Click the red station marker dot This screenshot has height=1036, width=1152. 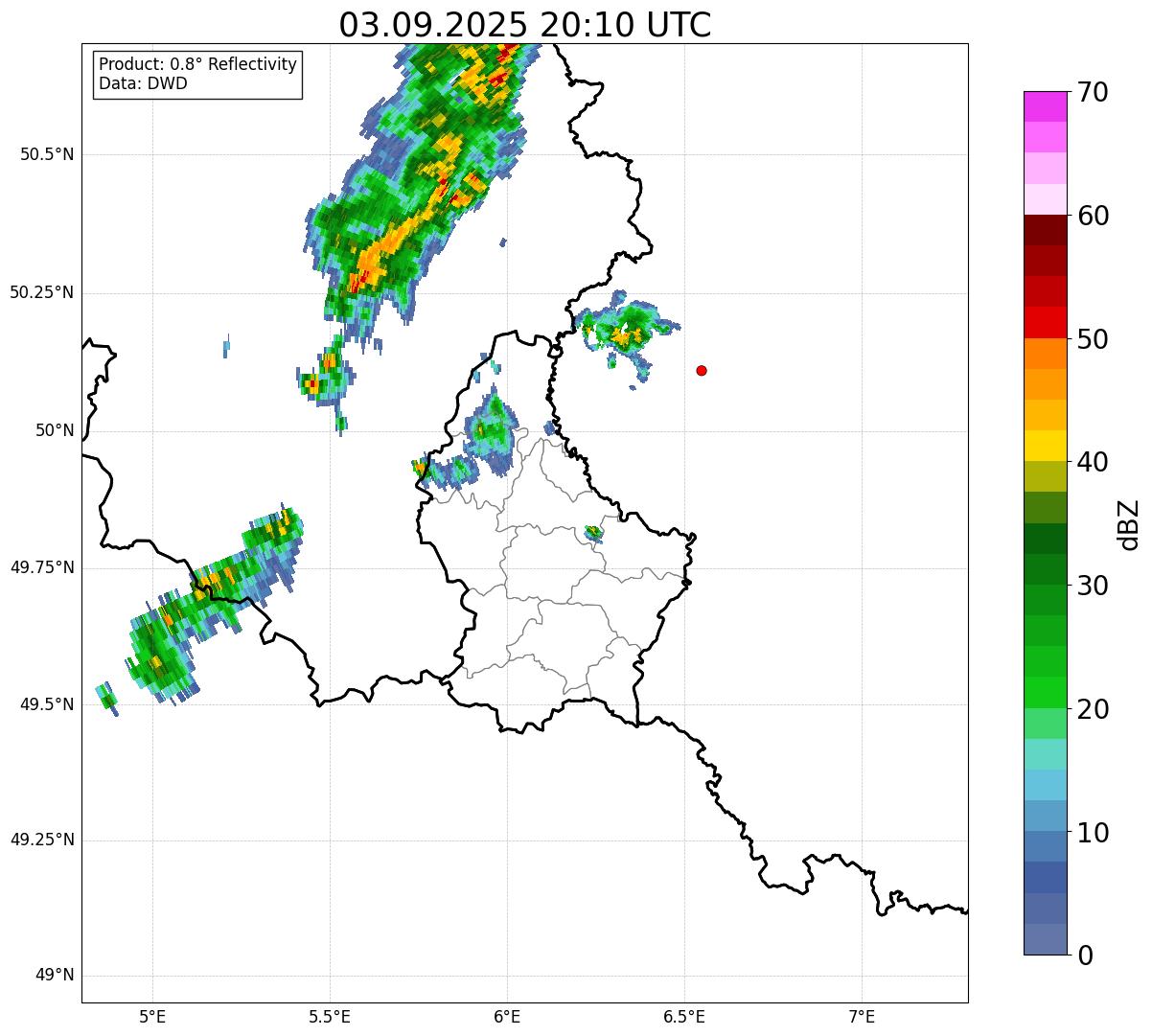coord(702,370)
